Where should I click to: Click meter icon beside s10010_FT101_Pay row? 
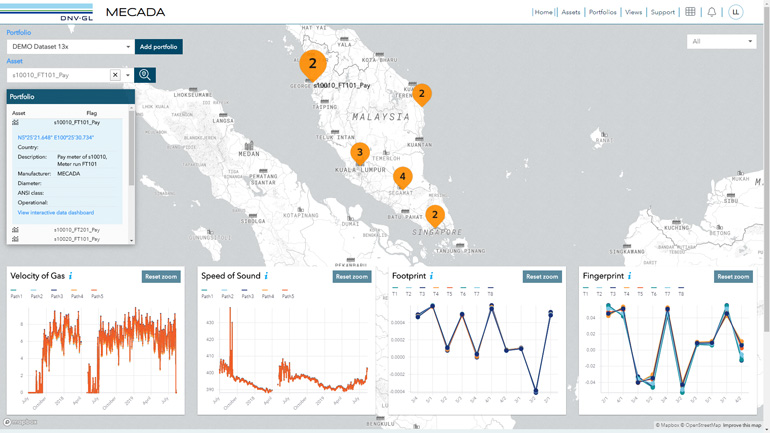click(15, 122)
